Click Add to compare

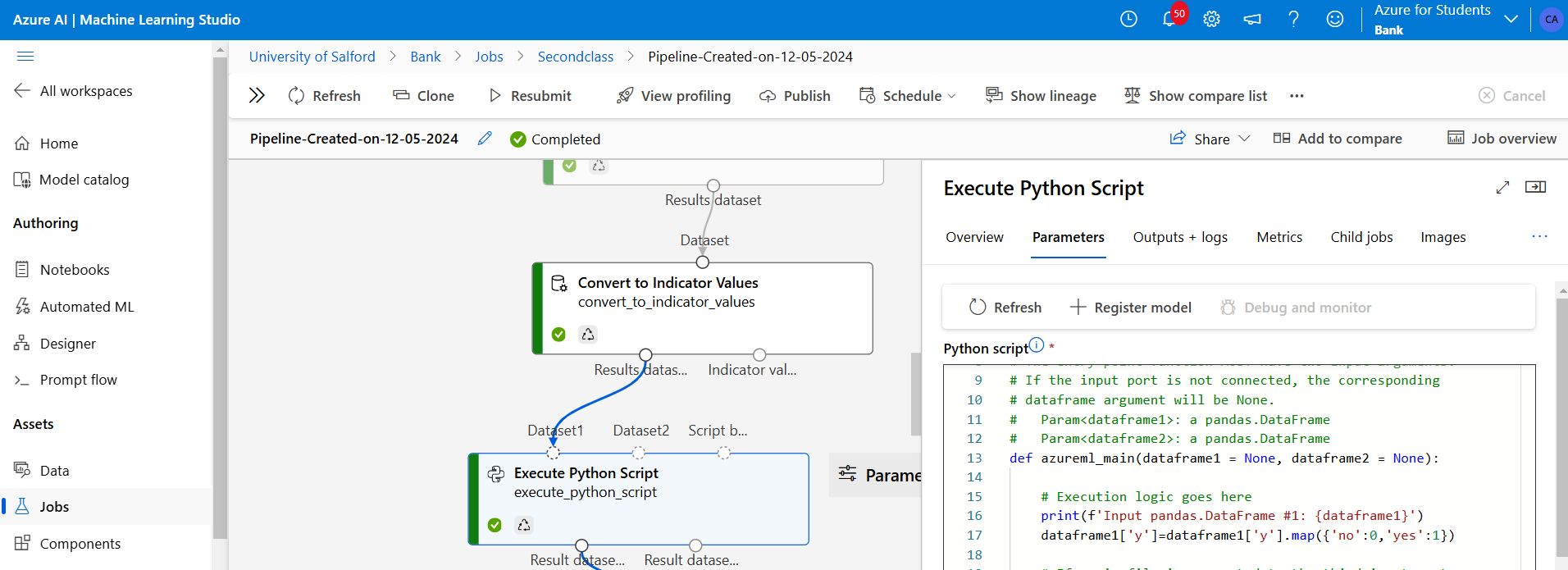coord(1338,139)
